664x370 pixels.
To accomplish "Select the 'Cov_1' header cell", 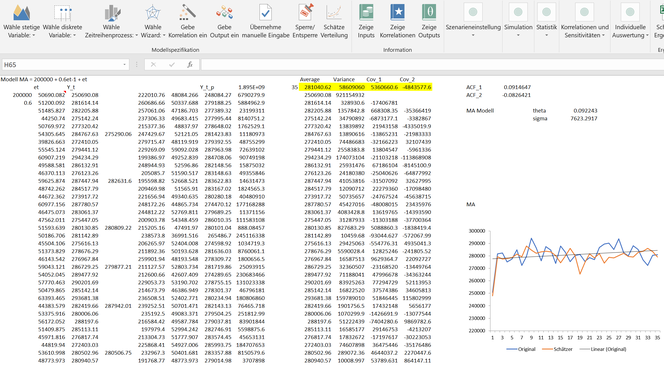I will [374, 79].
